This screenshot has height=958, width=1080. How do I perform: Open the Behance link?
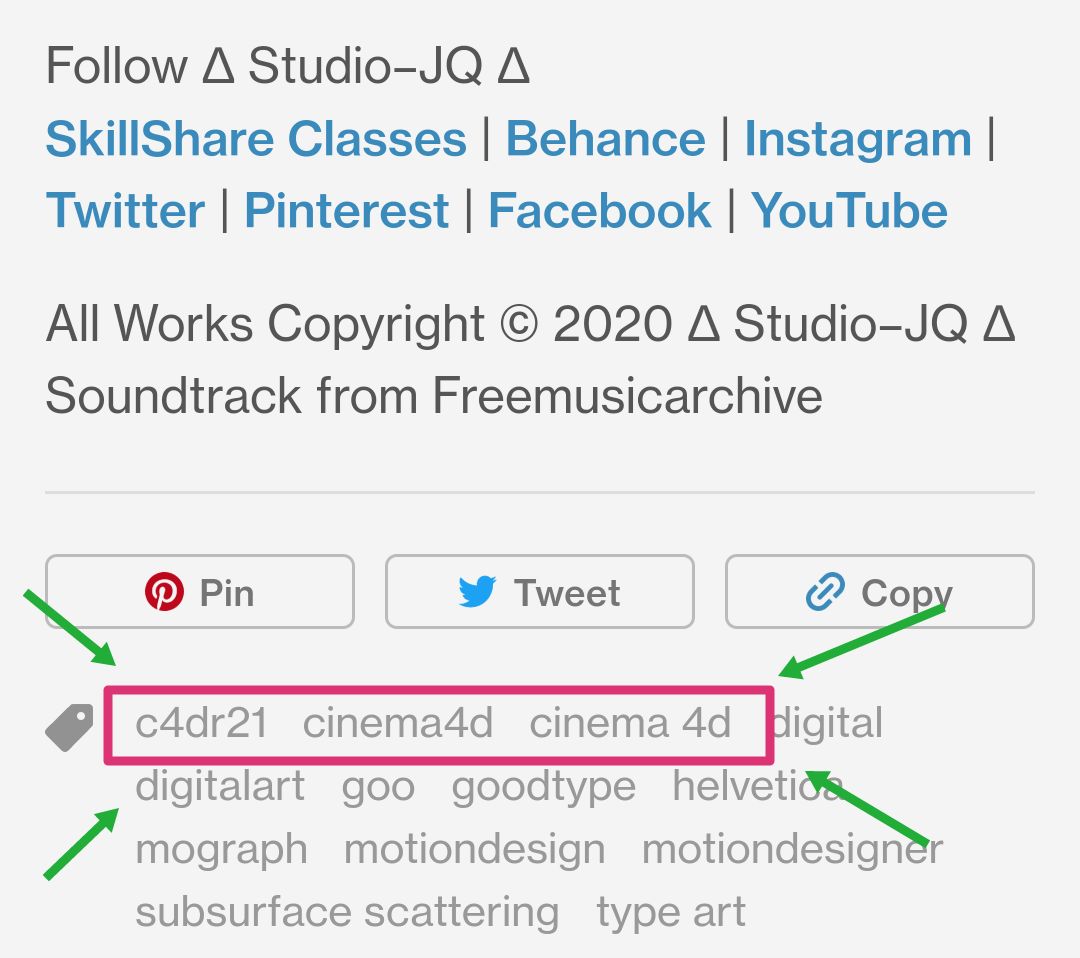pyautogui.click(x=605, y=138)
